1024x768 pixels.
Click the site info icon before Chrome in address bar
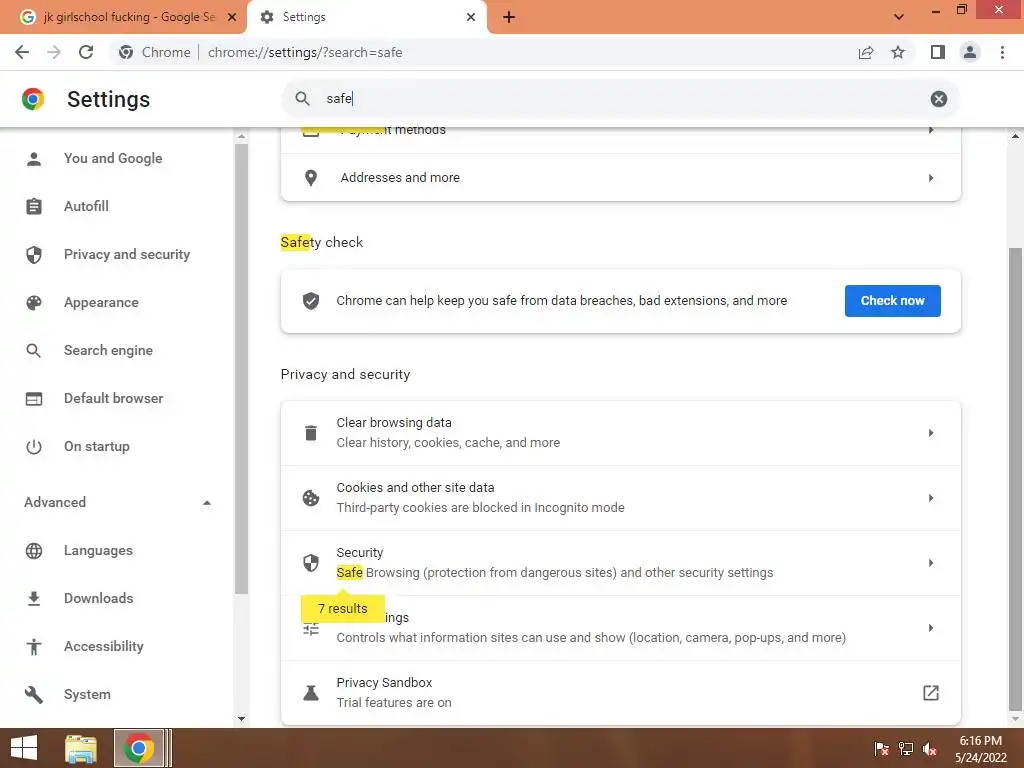coord(126,52)
